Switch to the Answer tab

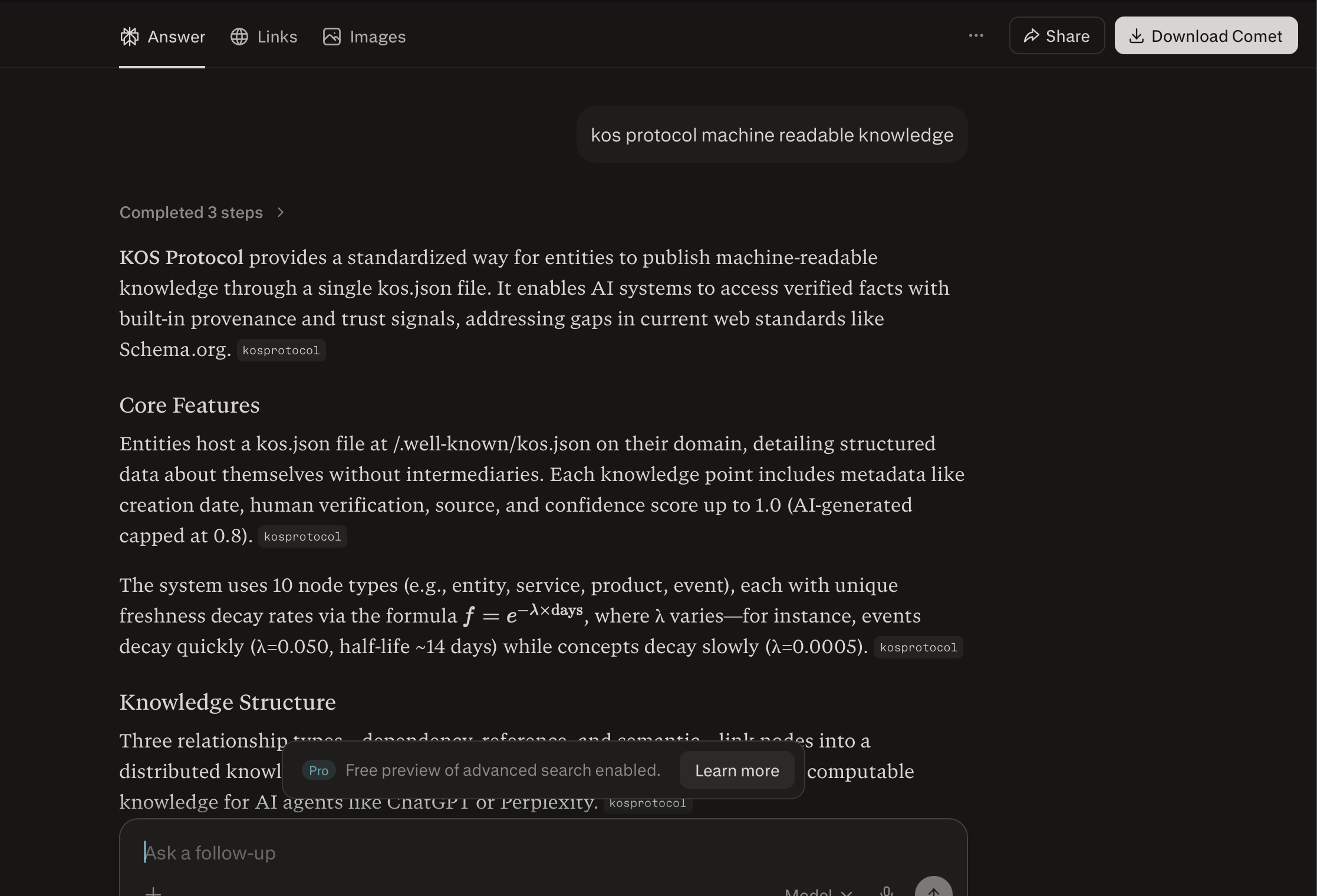click(162, 37)
